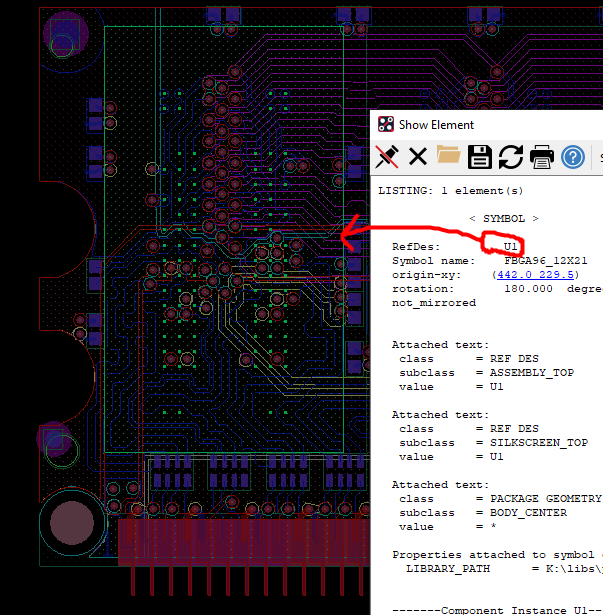Image resolution: width=603 pixels, height=615 pixels.
Task: Click the class value PACKAGE GEOMETRY
Action: coord(546,499)
